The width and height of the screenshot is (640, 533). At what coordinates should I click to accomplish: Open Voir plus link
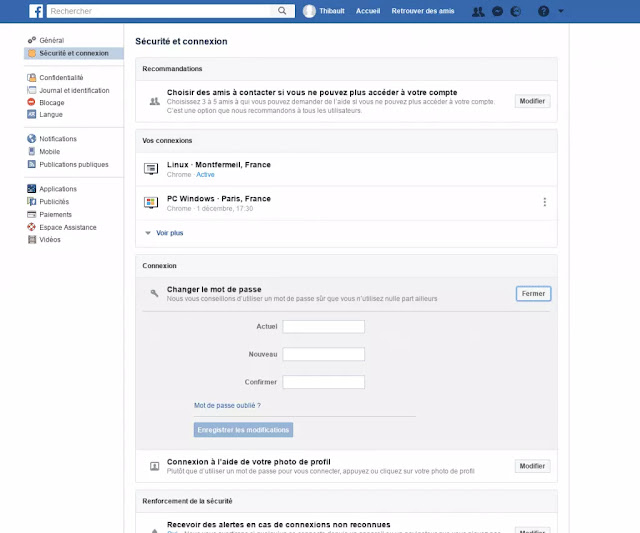pos(170,233)
